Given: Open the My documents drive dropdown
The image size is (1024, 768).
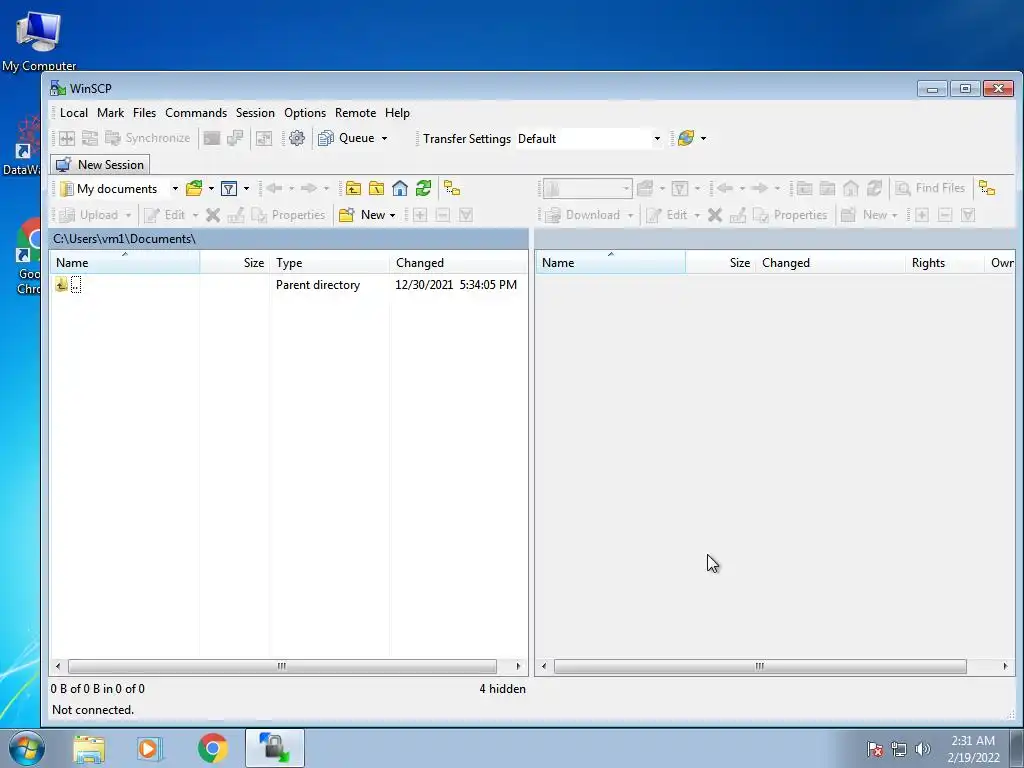Looking at the screenshot, I should [175, 189].
